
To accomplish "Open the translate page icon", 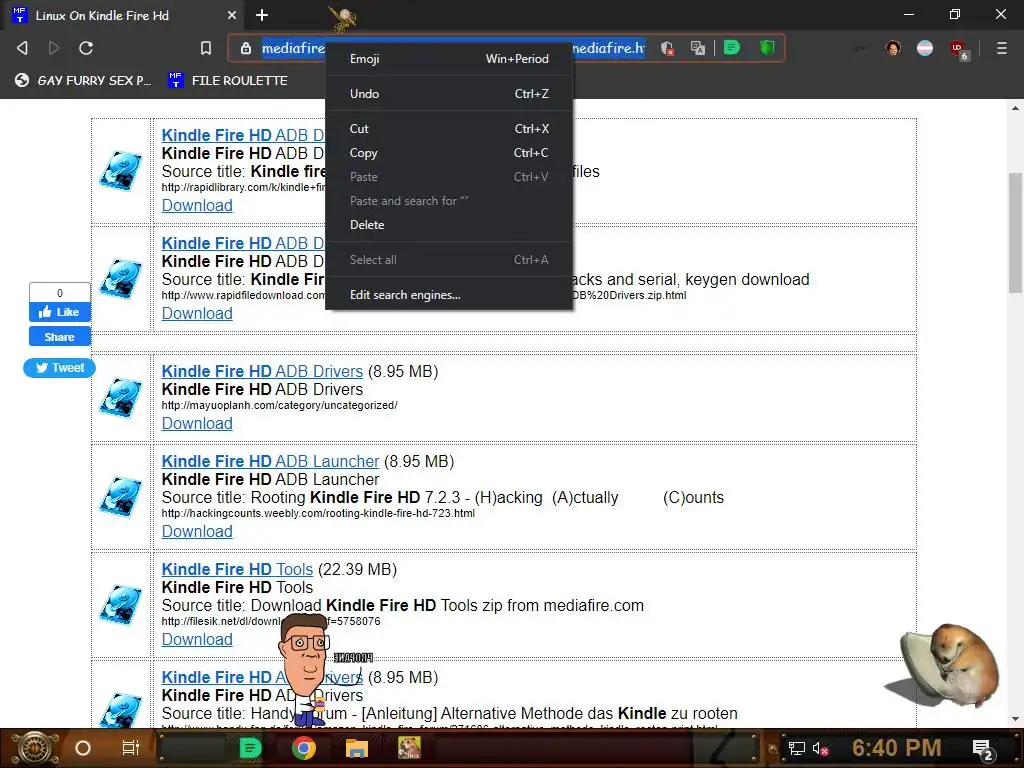I will tap(698, 48).
